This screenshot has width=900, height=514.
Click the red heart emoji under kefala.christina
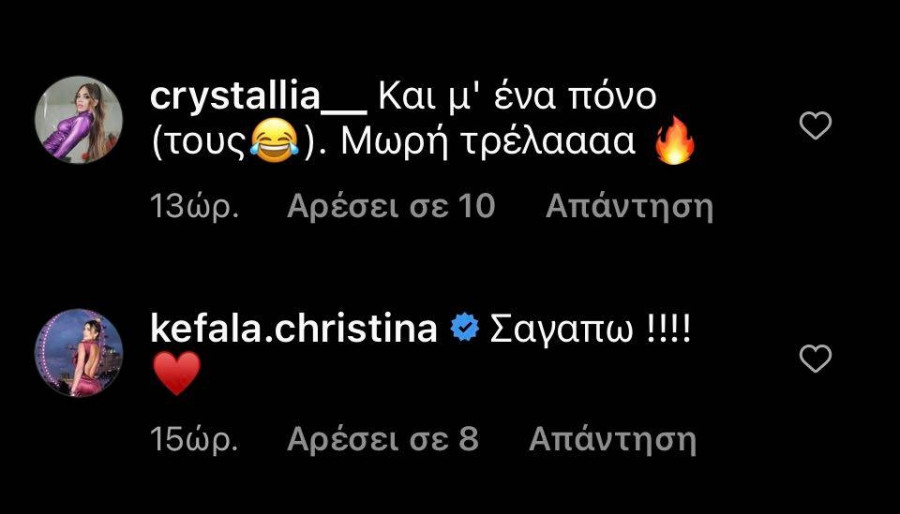click(x=177, y=373)
